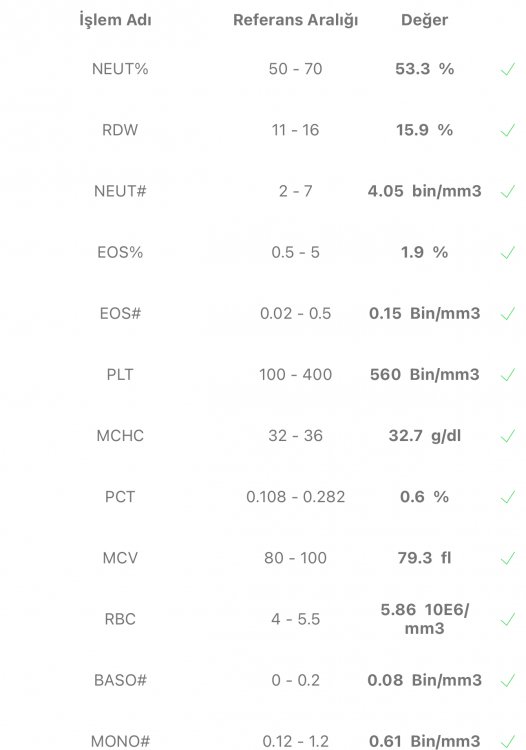
Task: Tap the checkmark in the EOS% row
Action: 507,253
